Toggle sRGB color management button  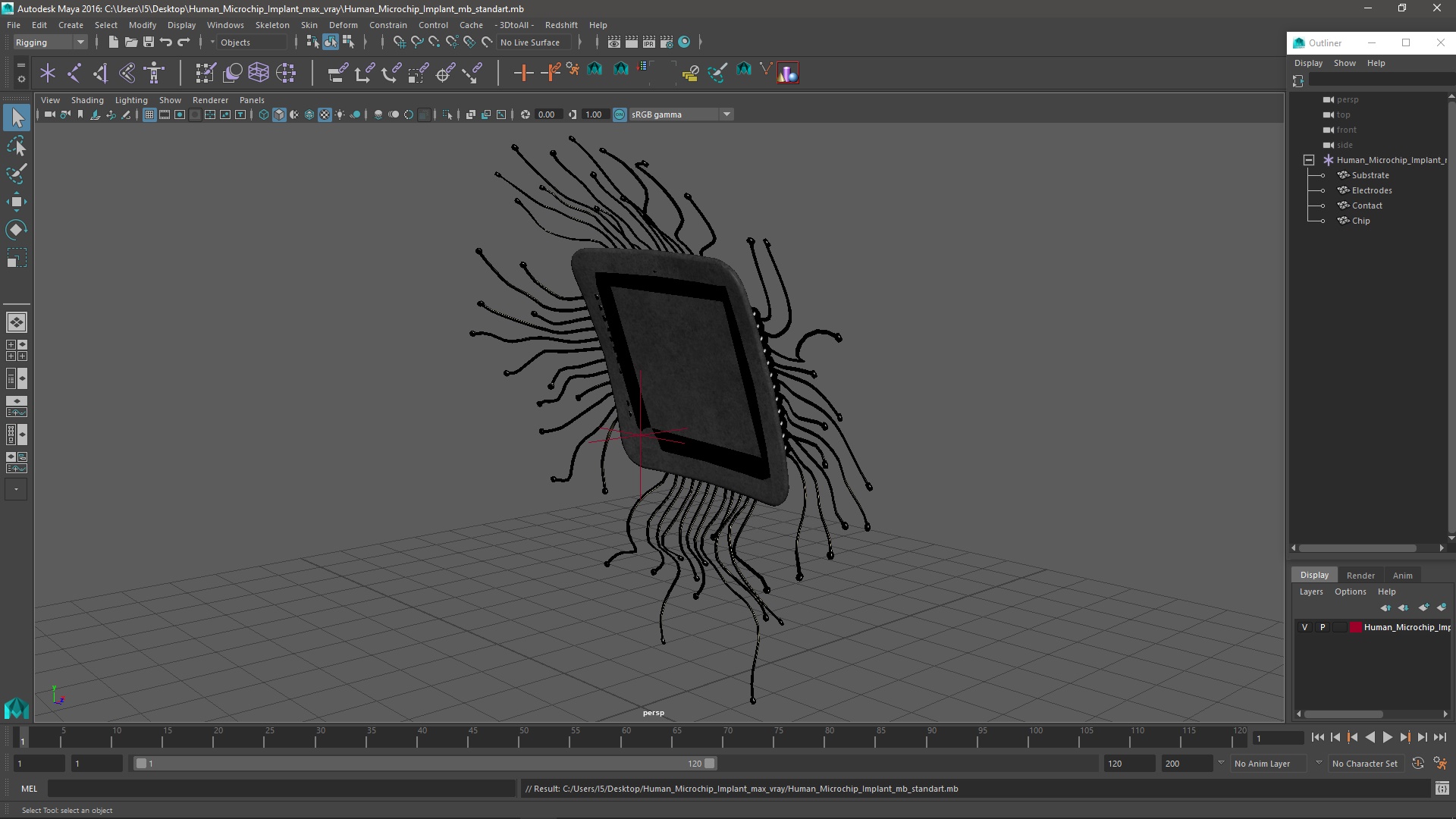(x=620, y=115)
